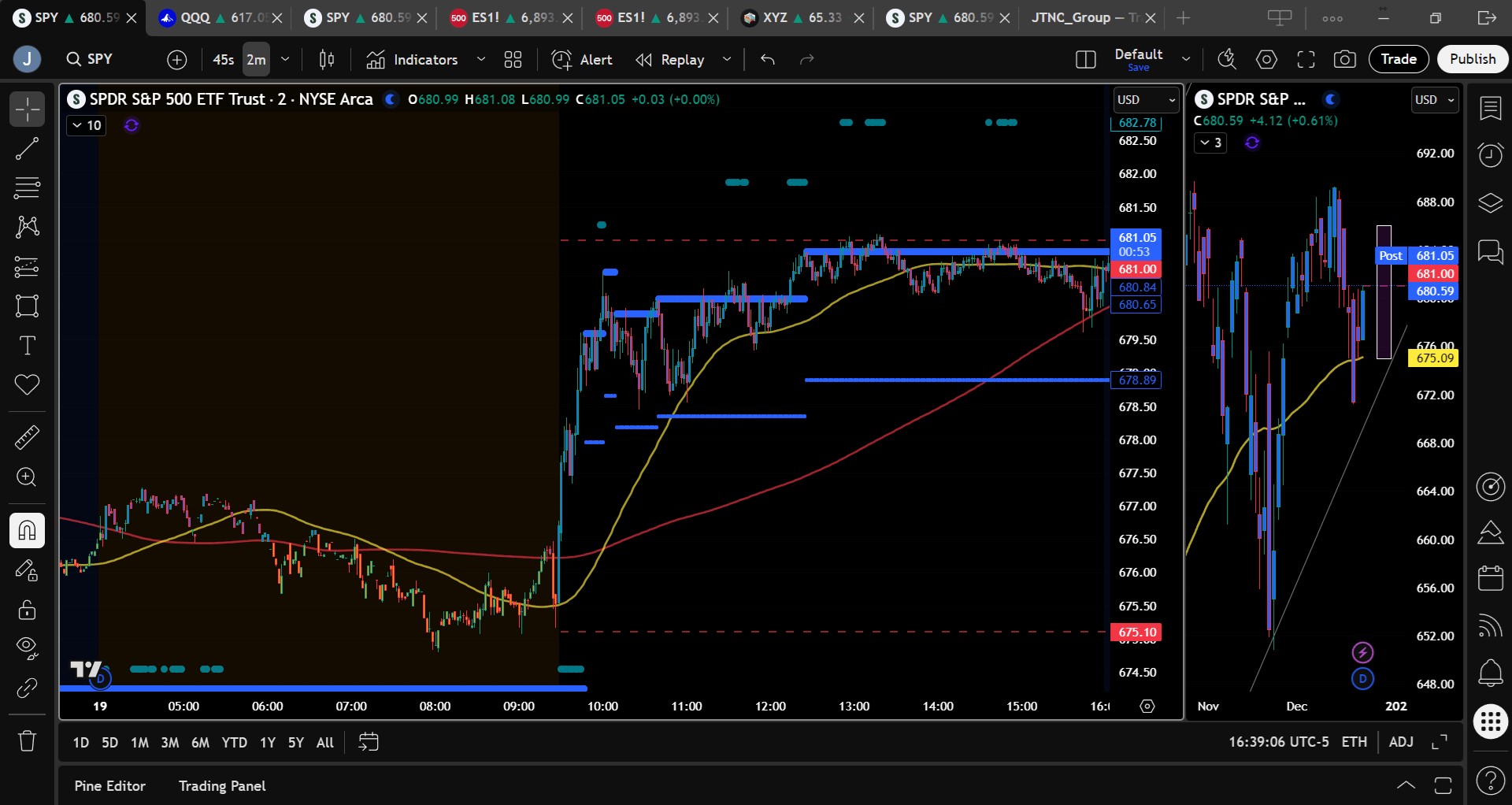Toggle magnet mode for drawings

pos(27,530)
